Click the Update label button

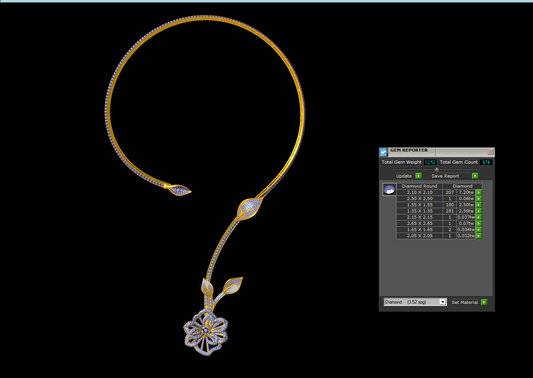point(404,176)
